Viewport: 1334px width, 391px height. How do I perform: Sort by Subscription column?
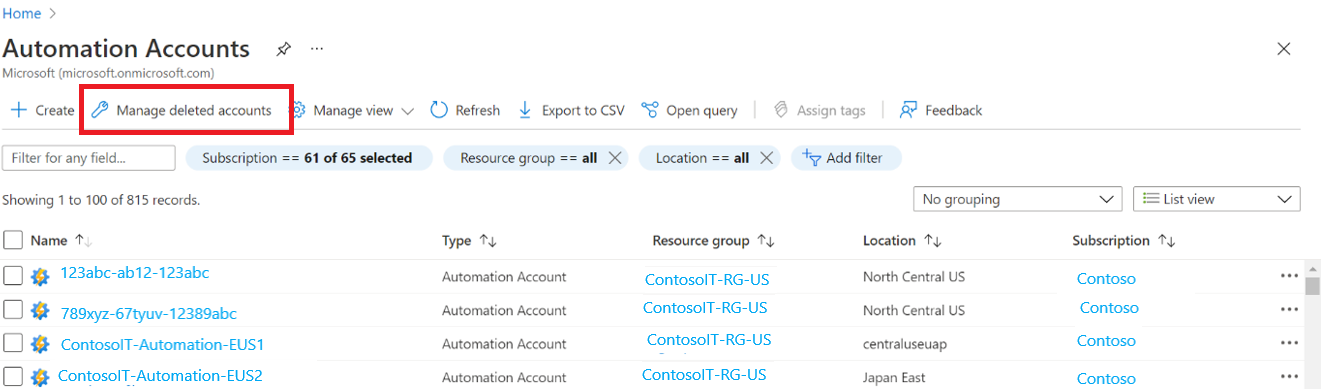[x=1124, y=241]
